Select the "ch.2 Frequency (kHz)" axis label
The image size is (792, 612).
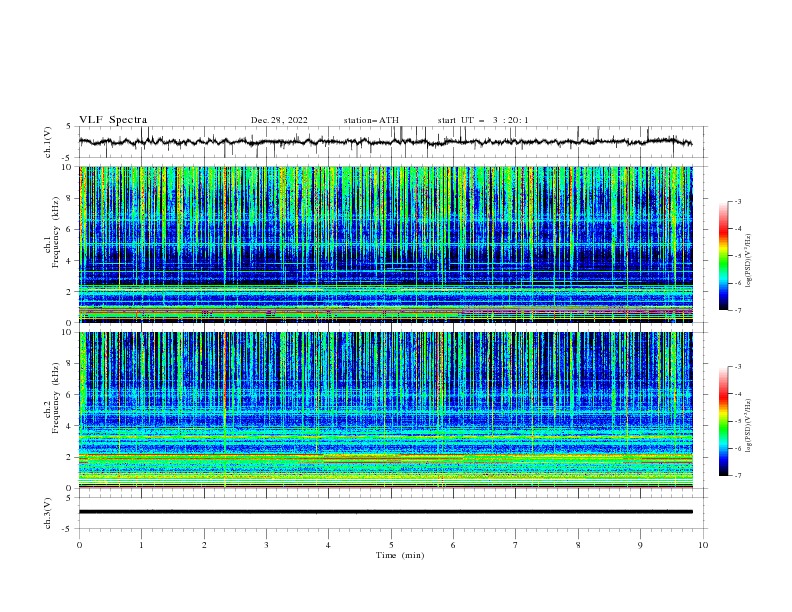[x=52, y=397]
